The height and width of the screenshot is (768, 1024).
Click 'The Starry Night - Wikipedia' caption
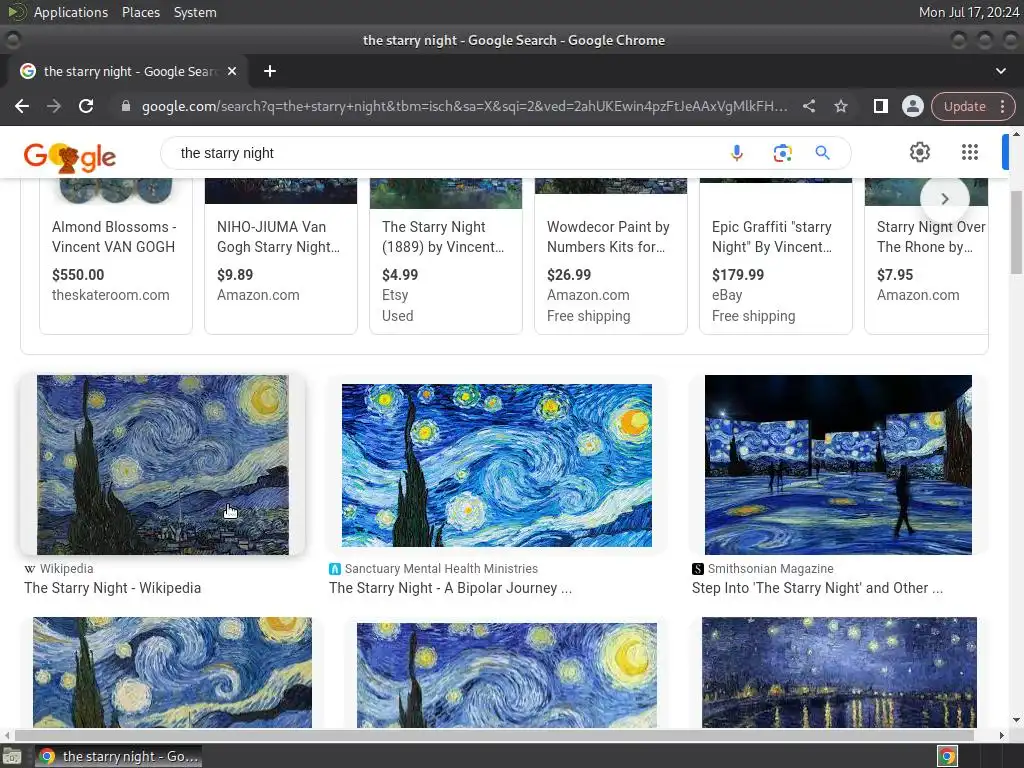click(112, 588)
